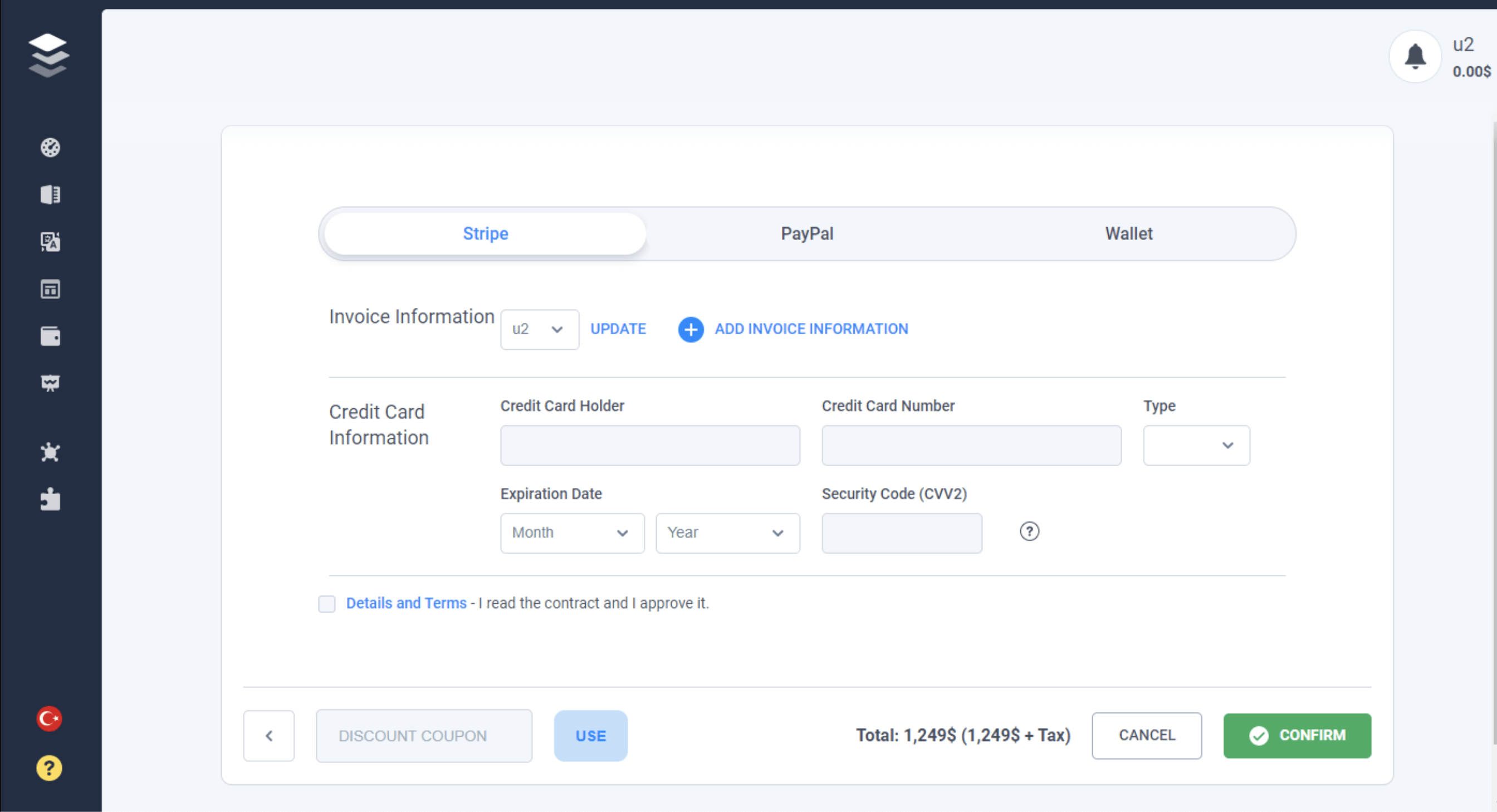Expand the expiration Year dropdown
This screenshot has width=1497, height=812.
[727, 532]
